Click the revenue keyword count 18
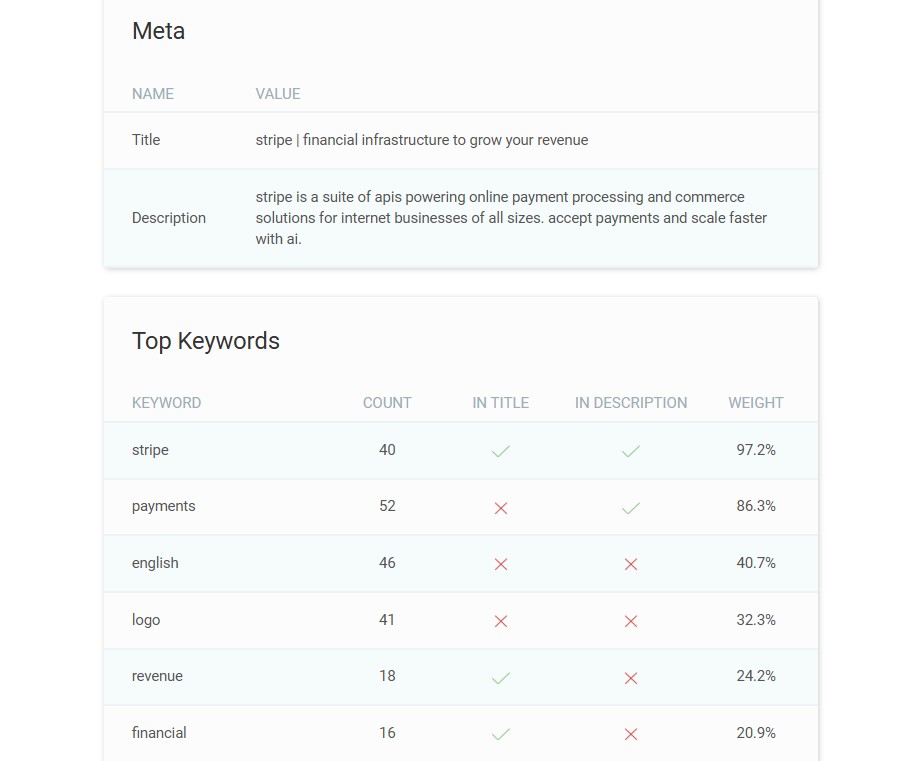This screenshot has height=761, width=920. pyautogui.click(x=387, y=676)
